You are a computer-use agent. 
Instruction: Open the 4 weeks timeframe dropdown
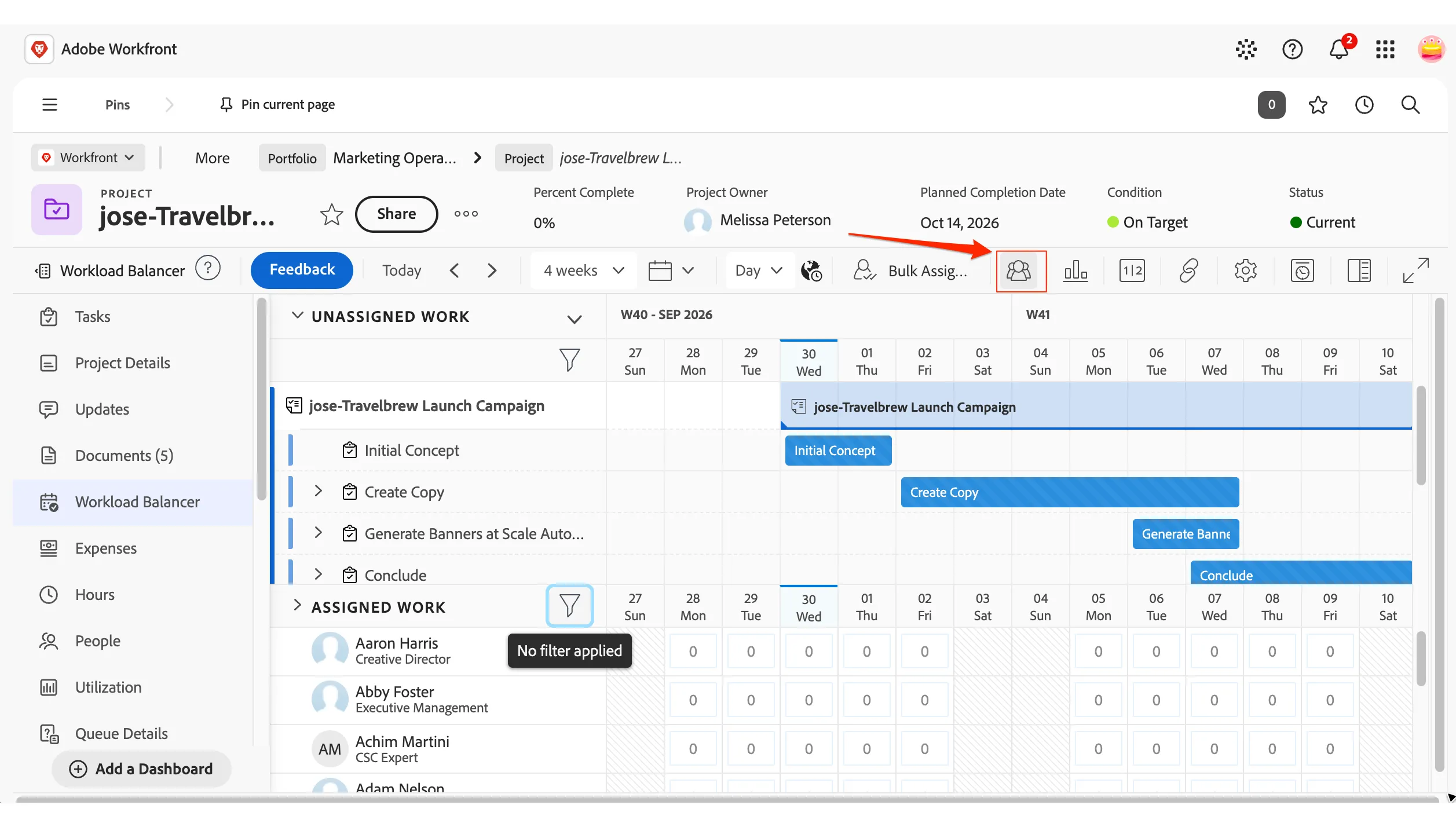[x=583, y=270]
